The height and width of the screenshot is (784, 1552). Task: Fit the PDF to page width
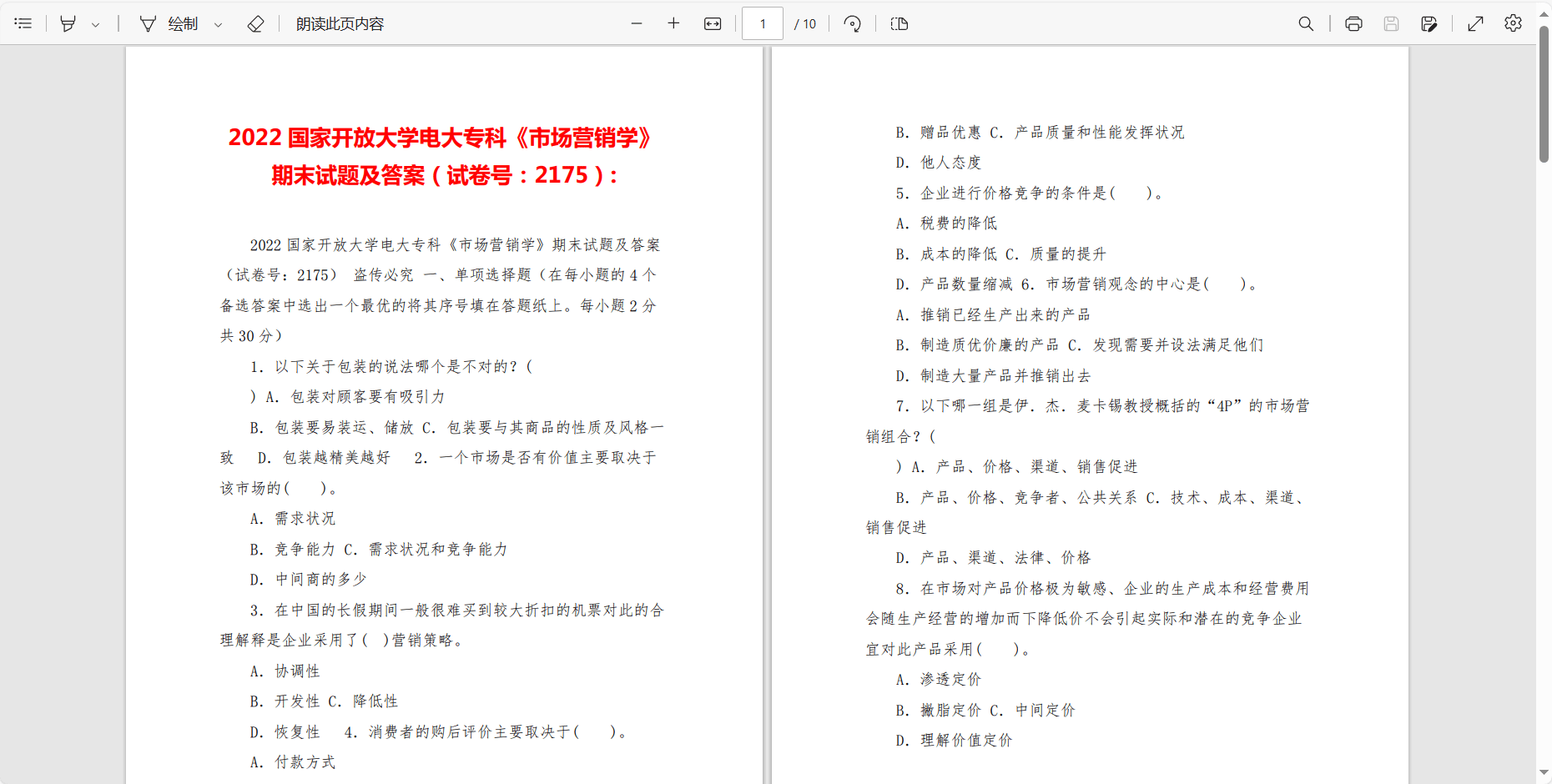pos(713,23)
